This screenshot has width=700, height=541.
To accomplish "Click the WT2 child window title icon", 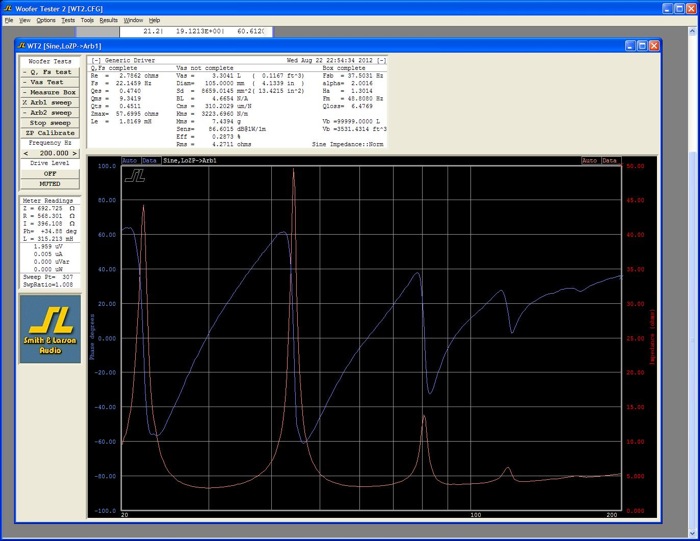I will coord(21,46).
